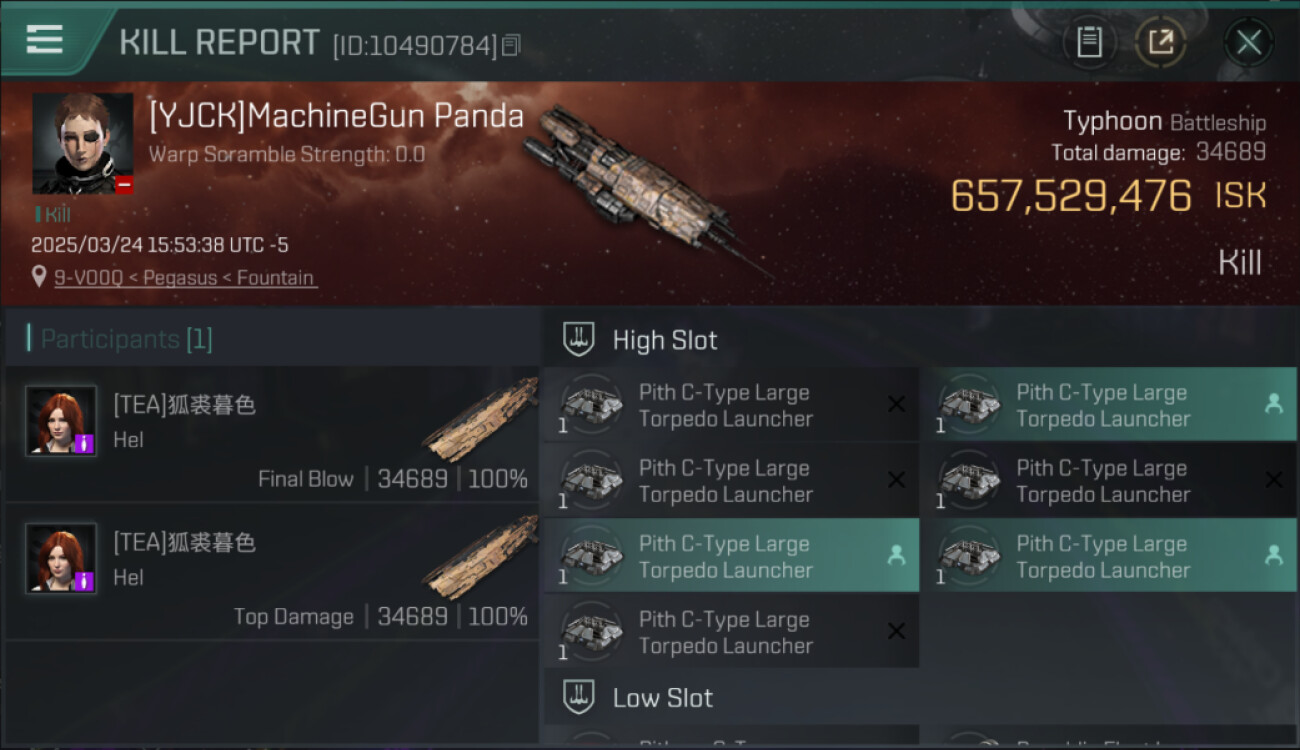
Task: Click X on second-row right Torpedo Launcher
Action: (1273, 480)
